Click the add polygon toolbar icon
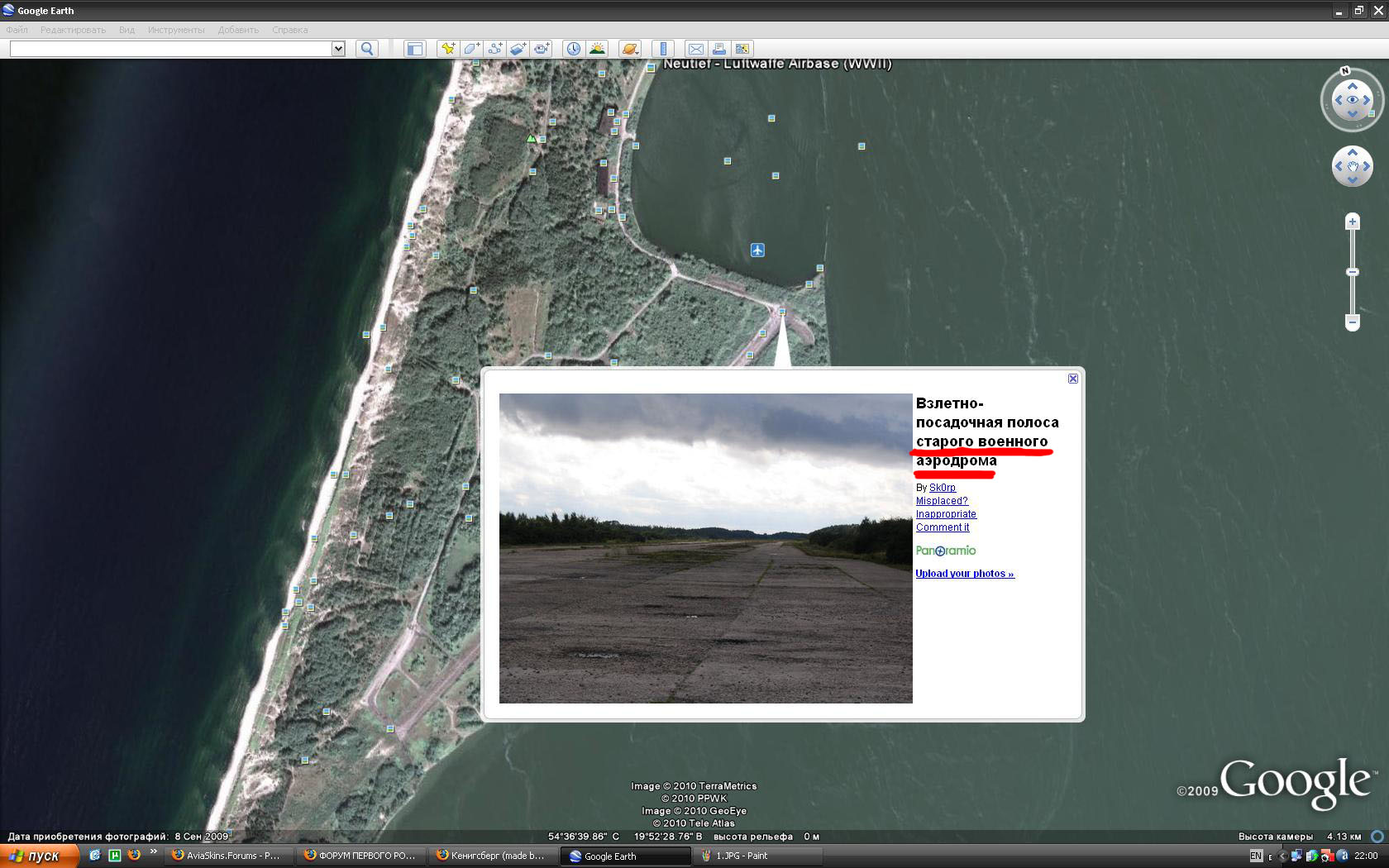This screenshot has height=868, width=1389. click(x=471, y=49)
